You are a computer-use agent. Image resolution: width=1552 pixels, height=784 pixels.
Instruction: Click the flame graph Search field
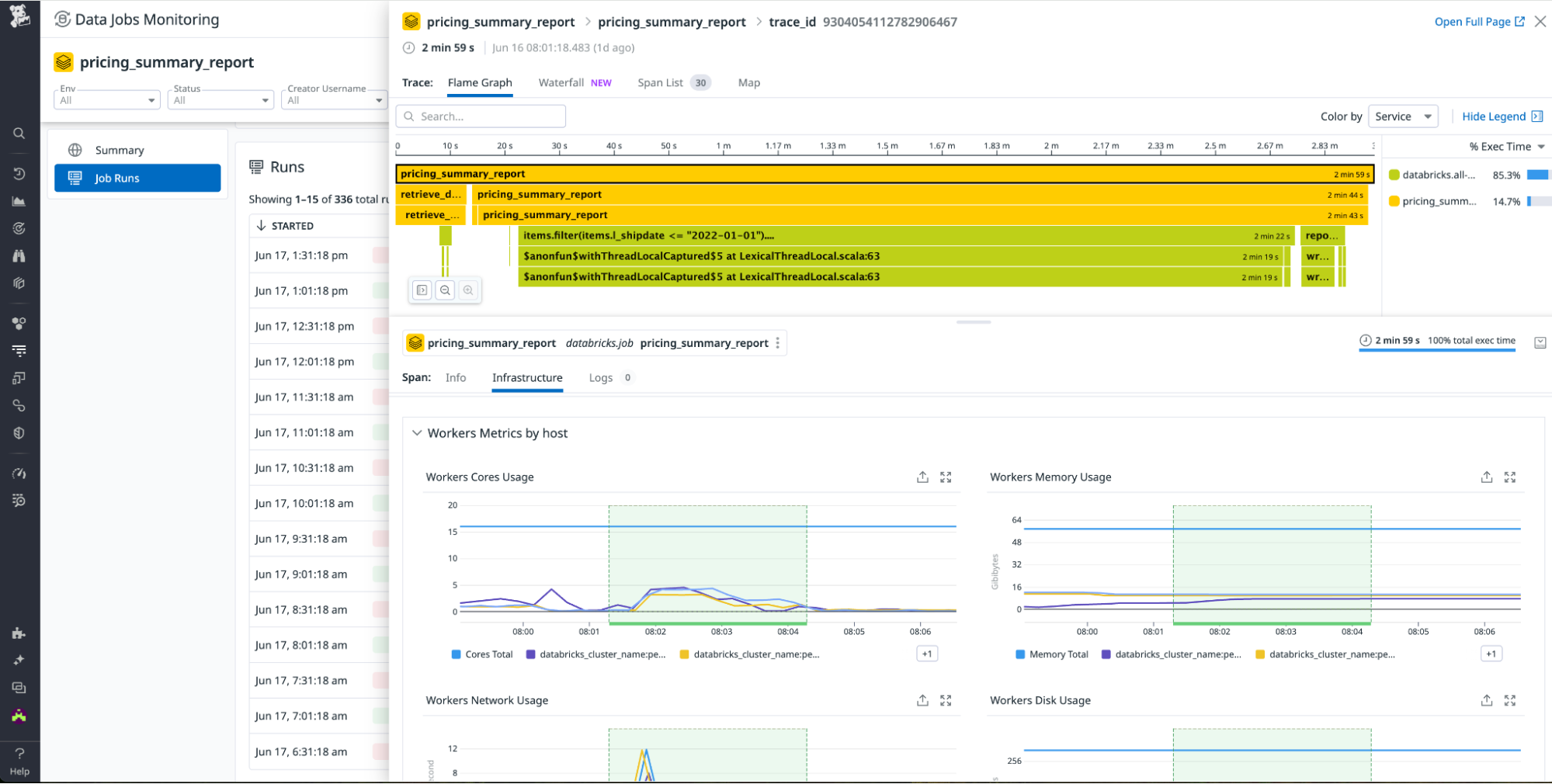481,116
